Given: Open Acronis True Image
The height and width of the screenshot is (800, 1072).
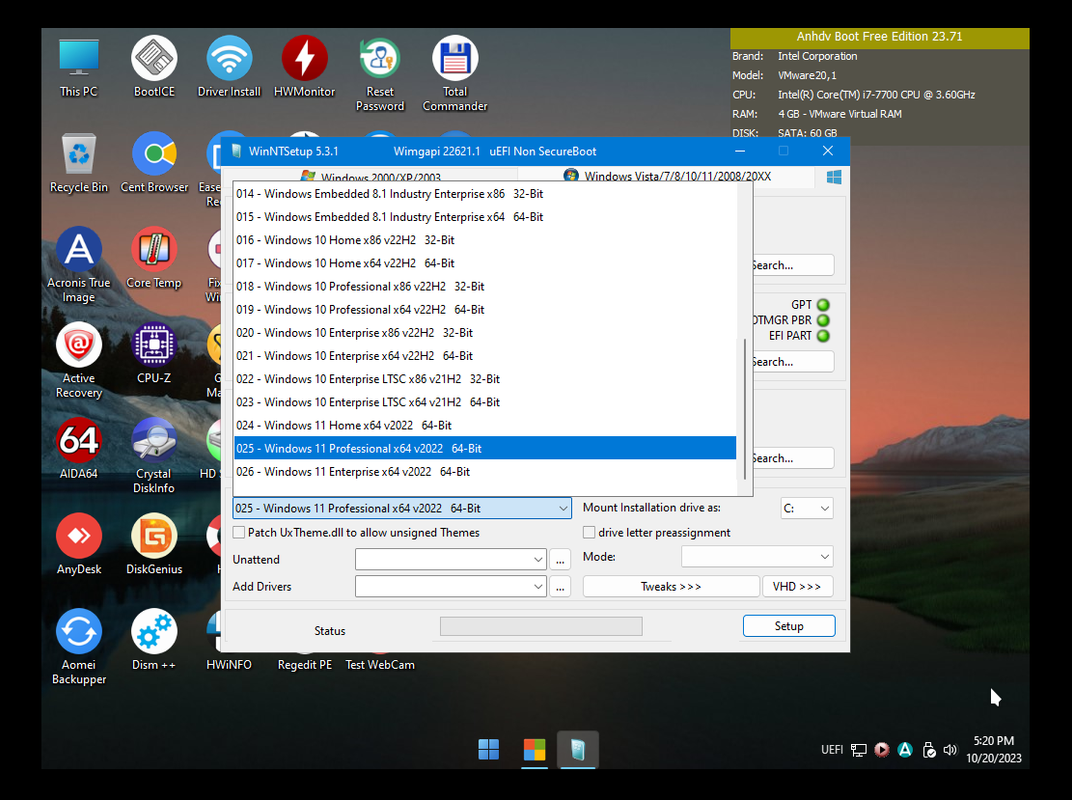Looking at the screenshot, I should click(79, 265).
